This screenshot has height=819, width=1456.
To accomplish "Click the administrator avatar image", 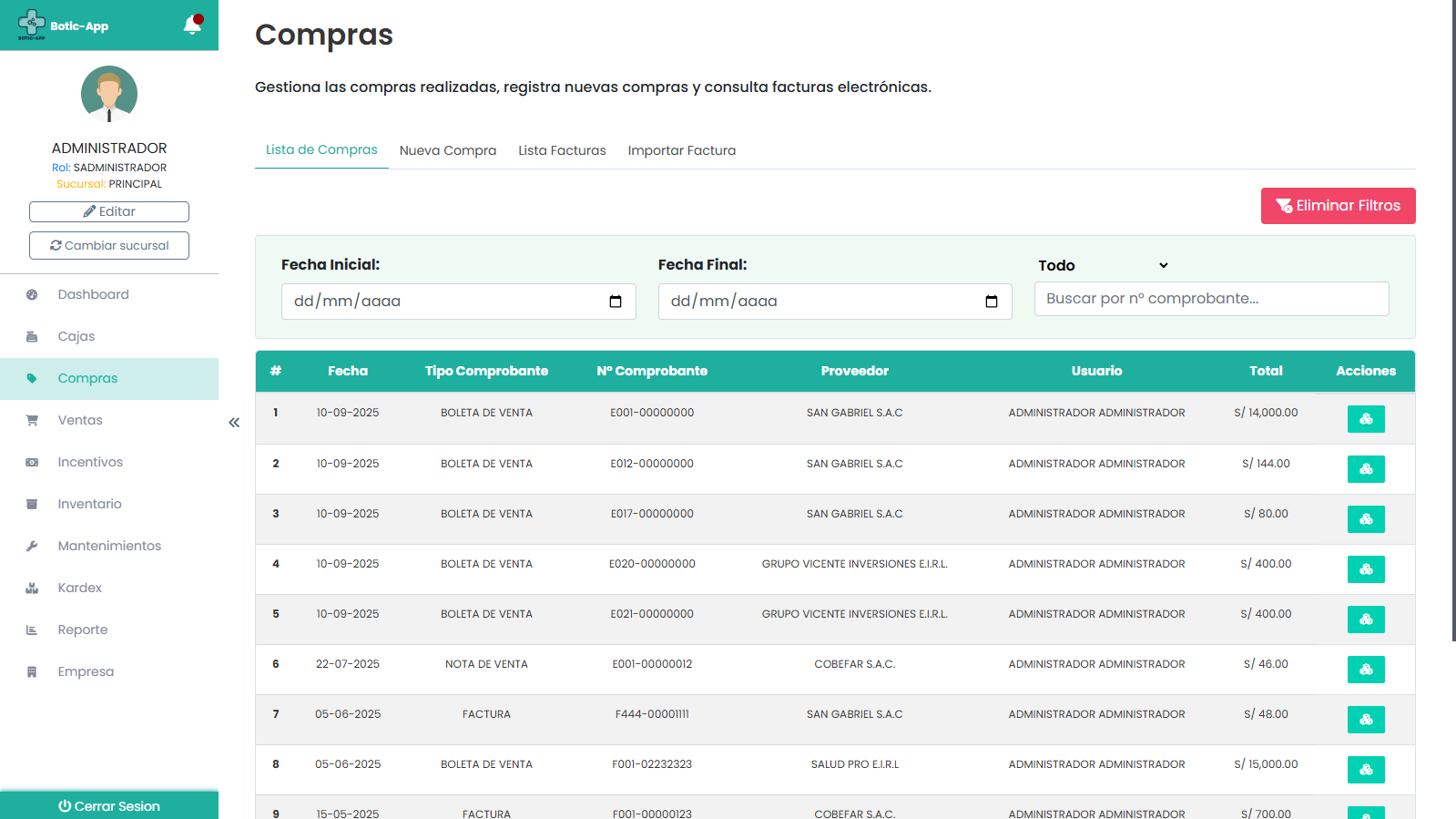I will click(109, 94).
